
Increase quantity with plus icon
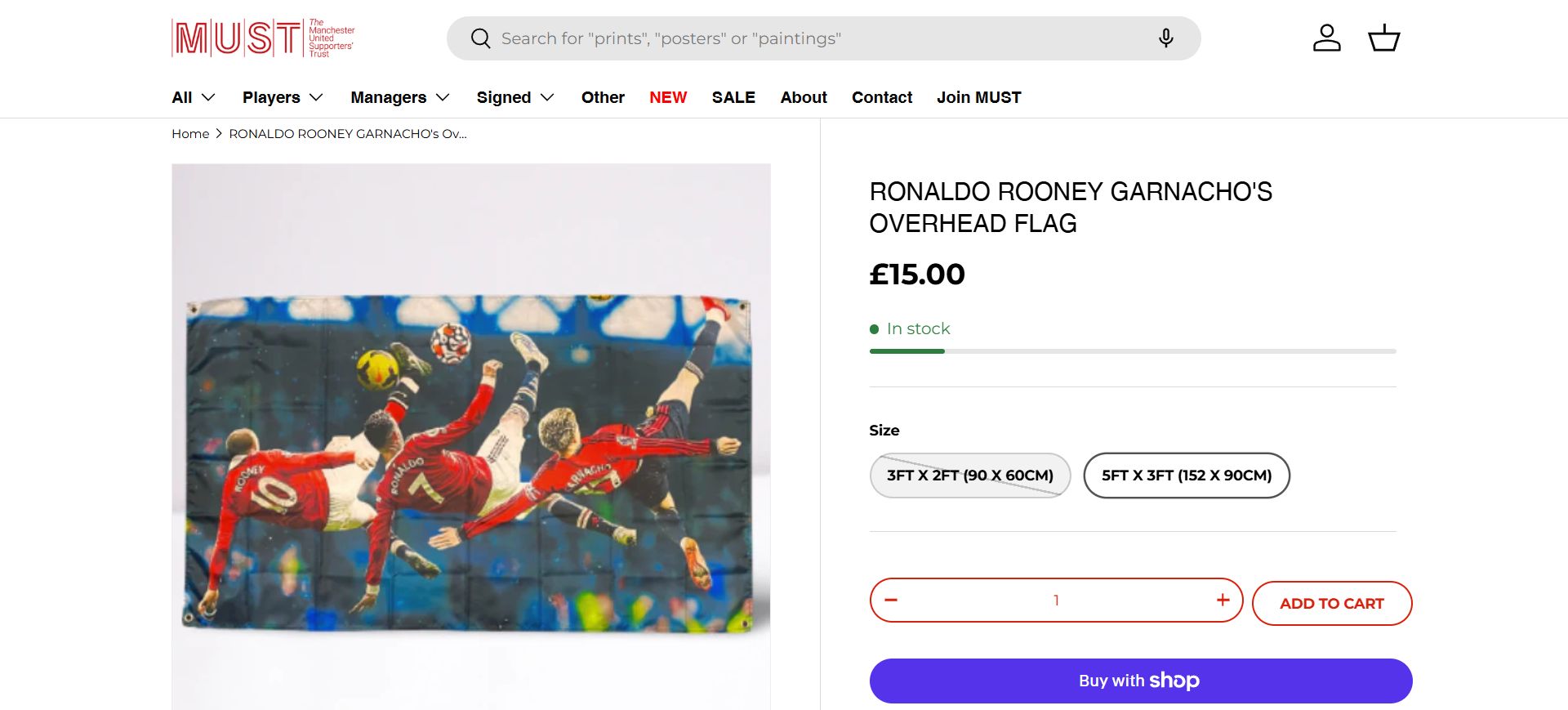coord(1223,601)
